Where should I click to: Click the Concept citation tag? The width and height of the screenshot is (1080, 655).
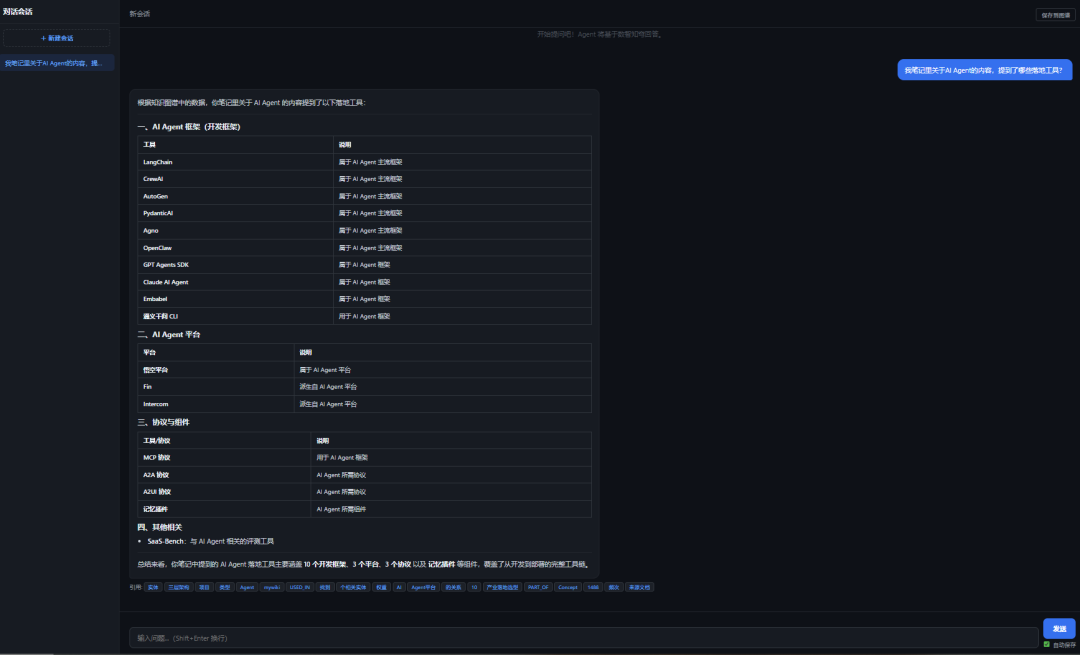point(568,588)
